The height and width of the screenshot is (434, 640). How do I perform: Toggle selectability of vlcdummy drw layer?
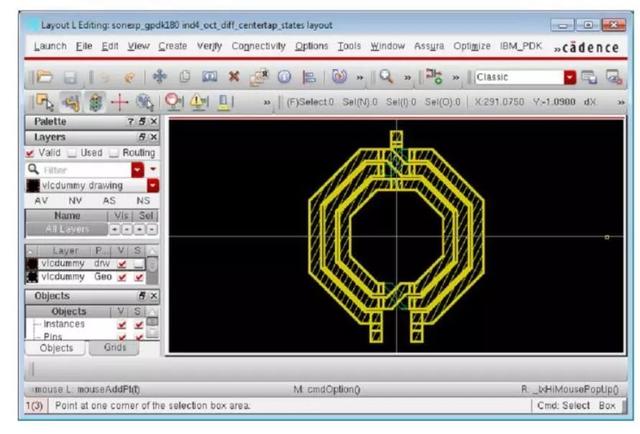[x=139, y=264]
